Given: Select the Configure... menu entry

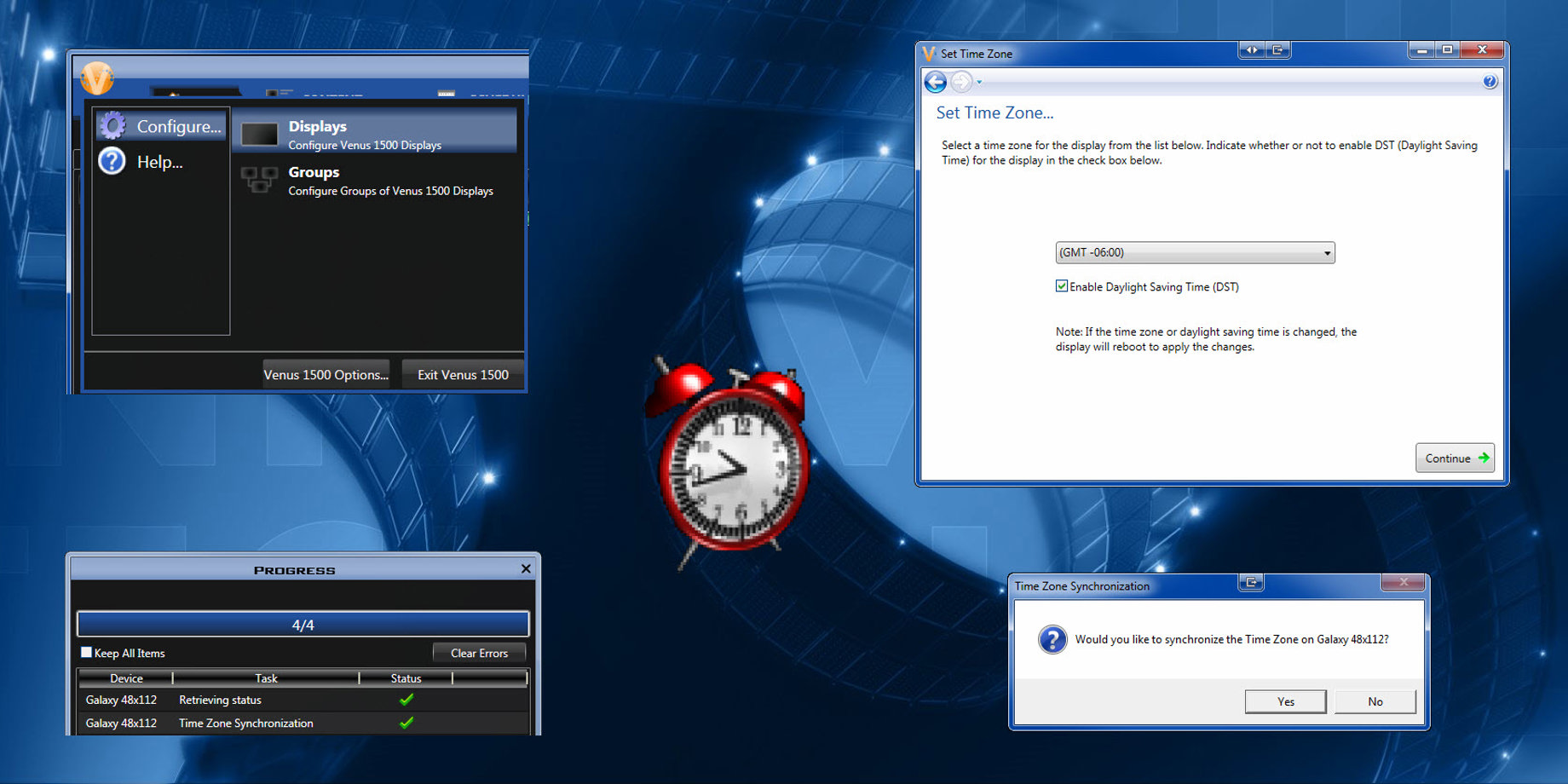Looking at the screenshot, I should (178, 126).
